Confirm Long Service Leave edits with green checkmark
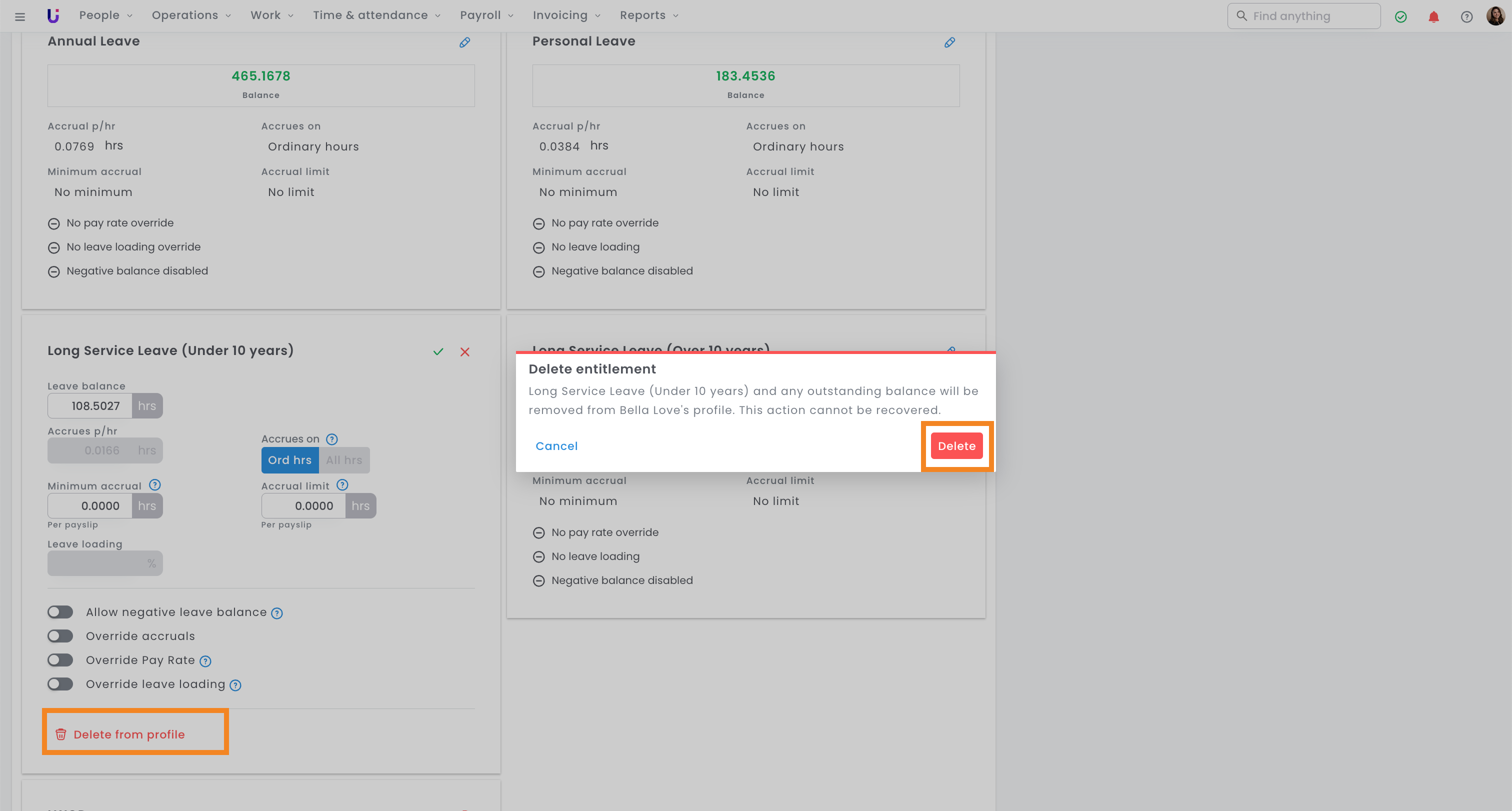Screen dimensions: 1512x811 pyautogui.click(x=438, y=351)
